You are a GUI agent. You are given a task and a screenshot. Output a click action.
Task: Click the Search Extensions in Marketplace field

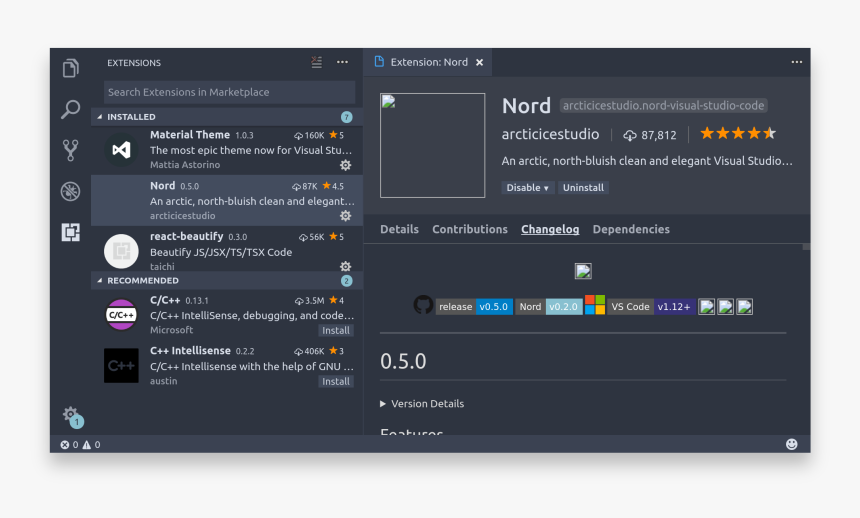click(229, 92)
